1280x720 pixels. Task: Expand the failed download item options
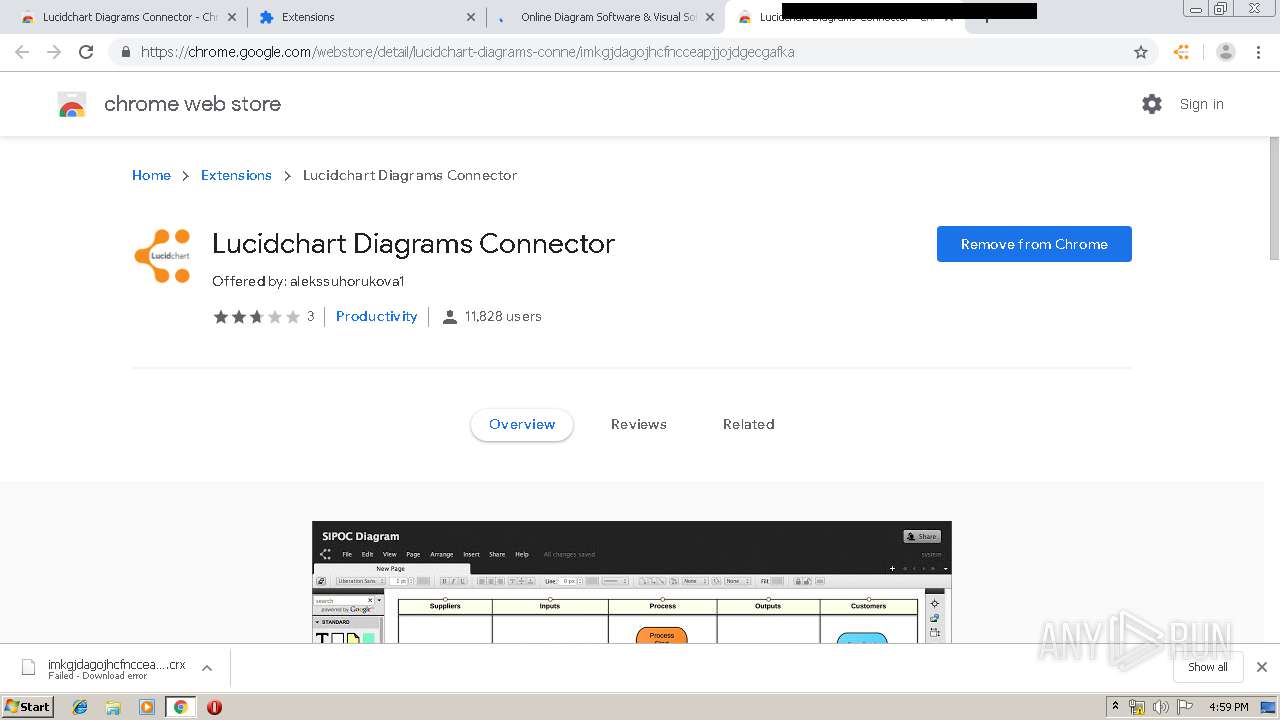[x=207, y=668]
